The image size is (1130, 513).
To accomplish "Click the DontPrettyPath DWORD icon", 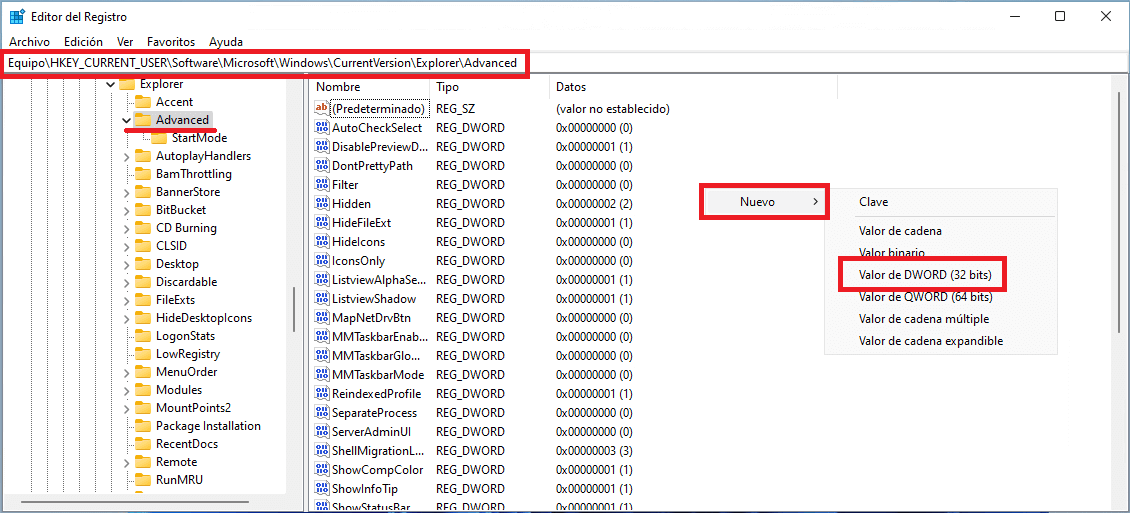I will (321, 166).
